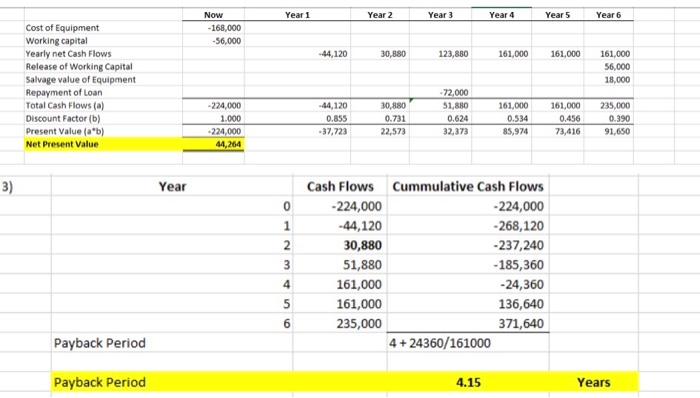Click the 85,974 present value cell
Viewport: 700px width, 398px height.
[x=515, y=131]
